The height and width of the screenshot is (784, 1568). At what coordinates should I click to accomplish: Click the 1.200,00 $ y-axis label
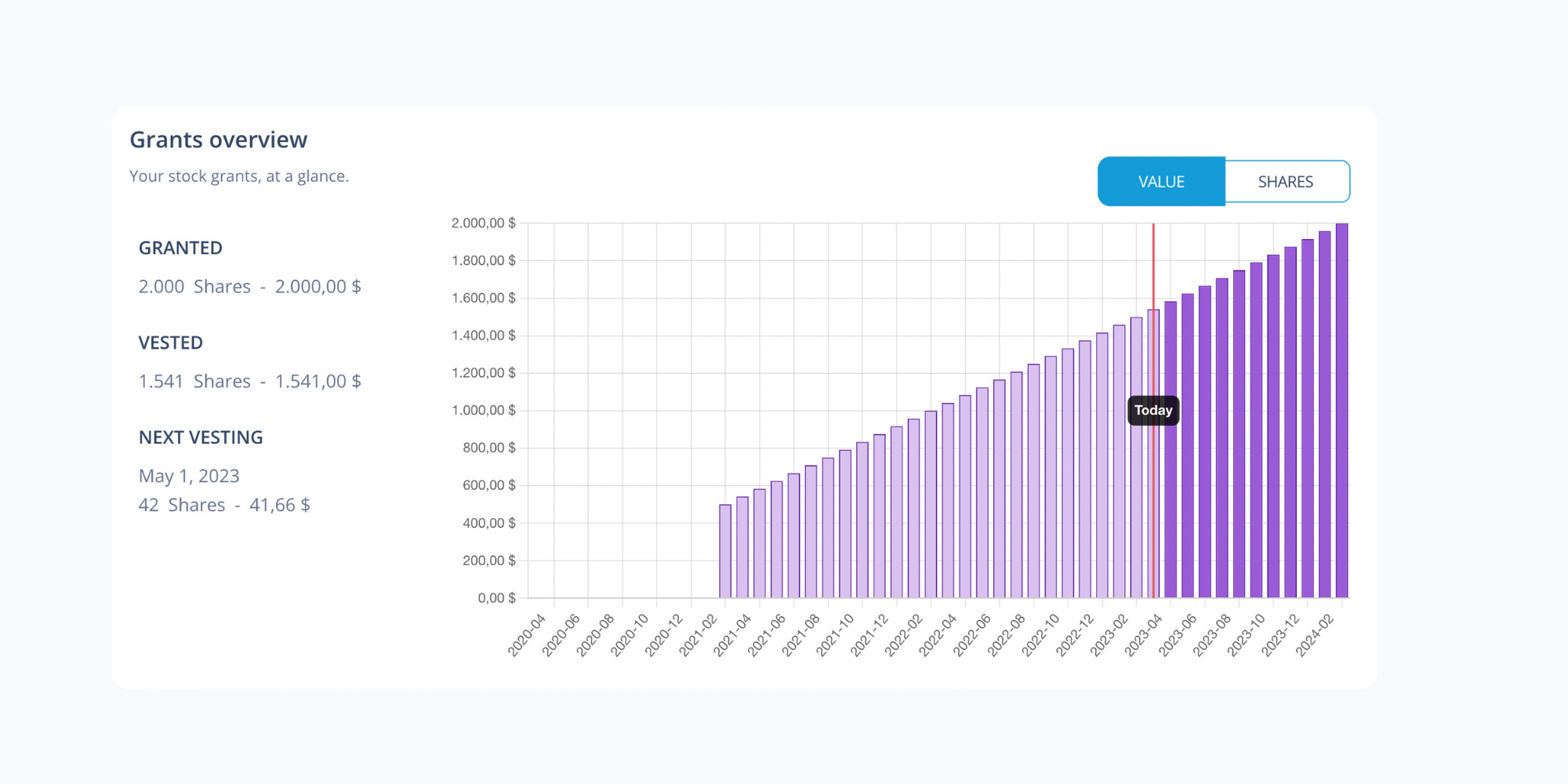[483, 373]
